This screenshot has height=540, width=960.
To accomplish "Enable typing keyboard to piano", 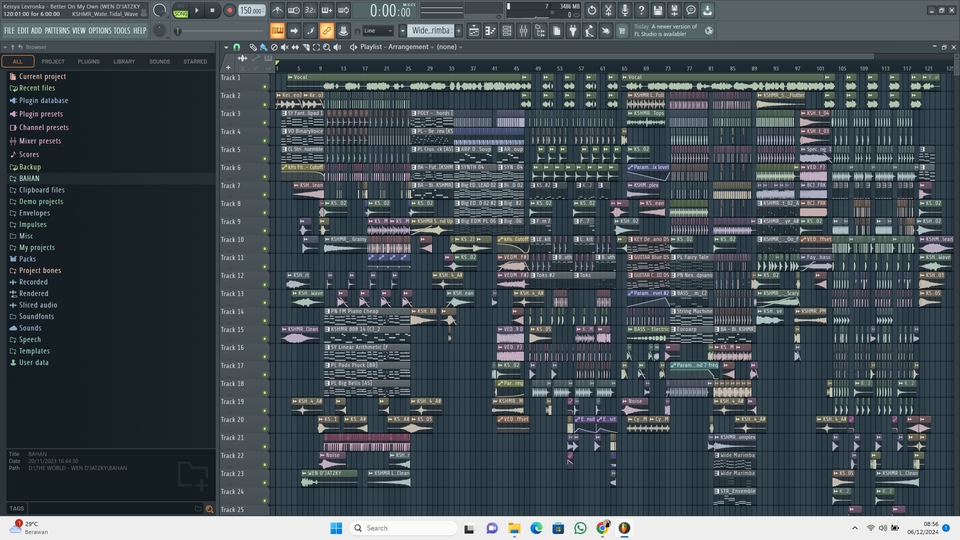I will (x=277, y=31).
